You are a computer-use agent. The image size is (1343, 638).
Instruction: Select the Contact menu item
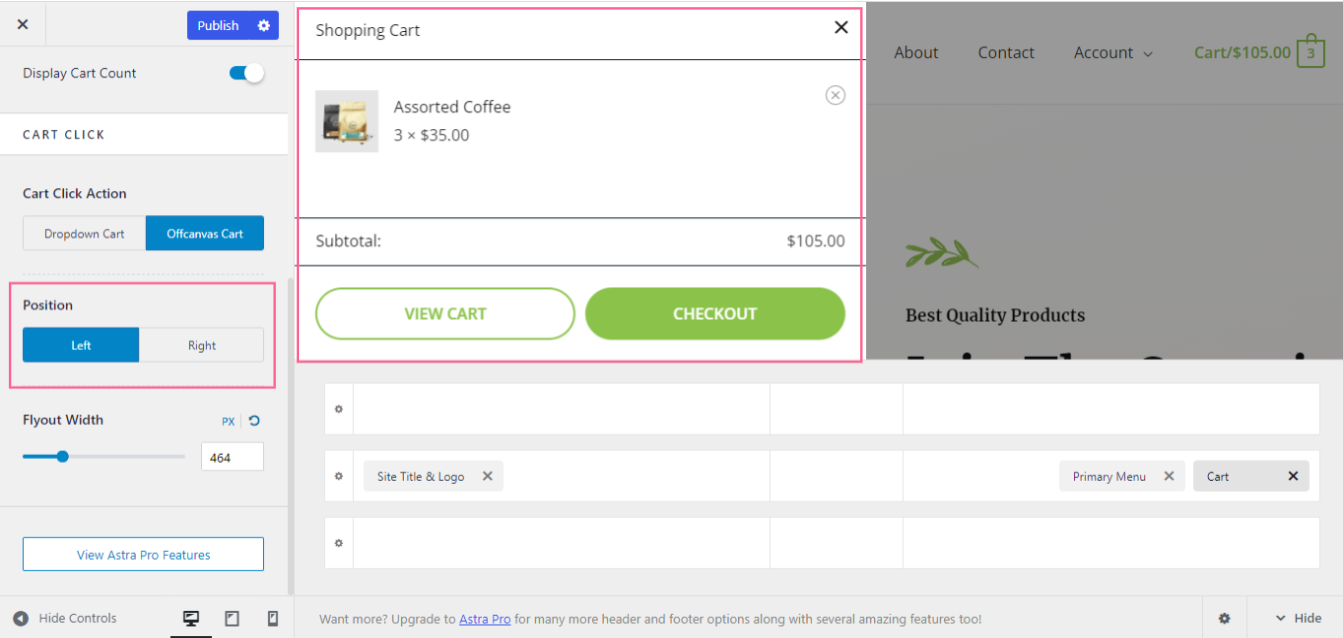point(1006,52)
